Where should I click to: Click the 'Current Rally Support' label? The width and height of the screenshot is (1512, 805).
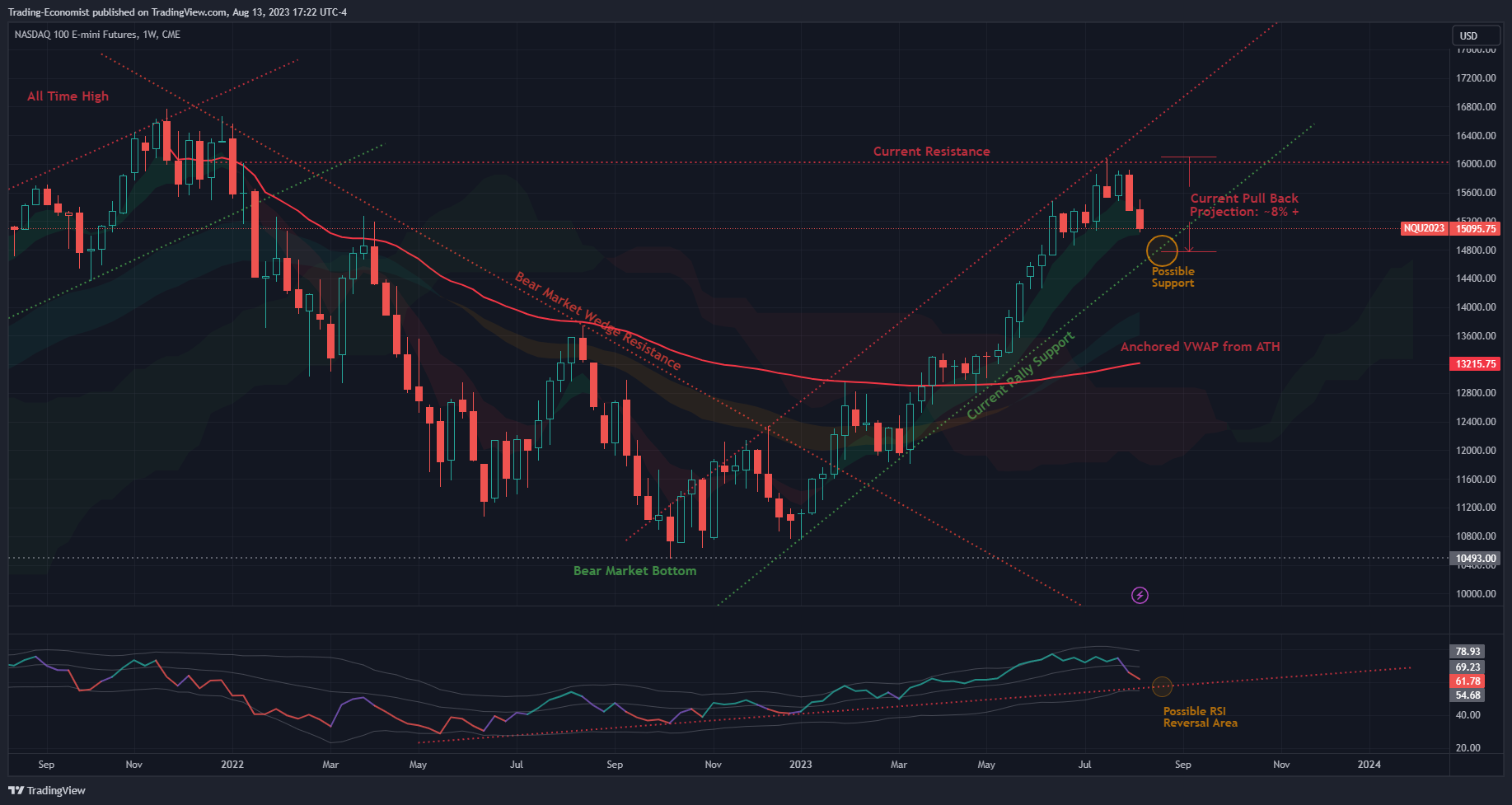(1020, 375)
